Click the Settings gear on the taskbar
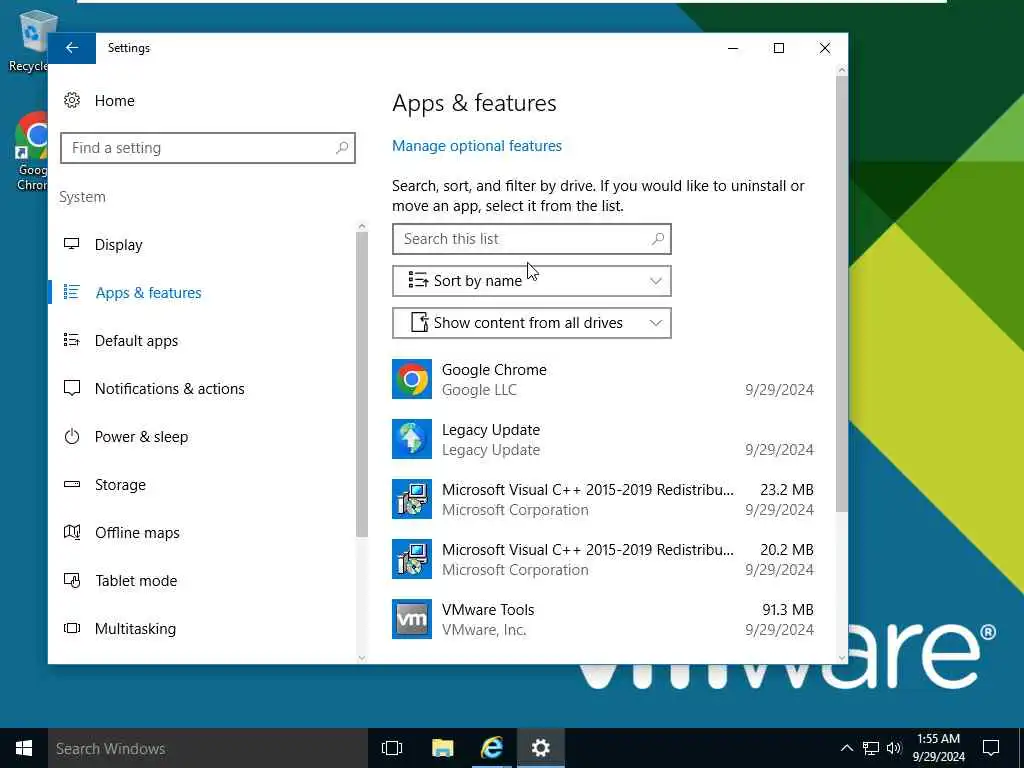The image size is (1024, 768). [x=541, y=748]
